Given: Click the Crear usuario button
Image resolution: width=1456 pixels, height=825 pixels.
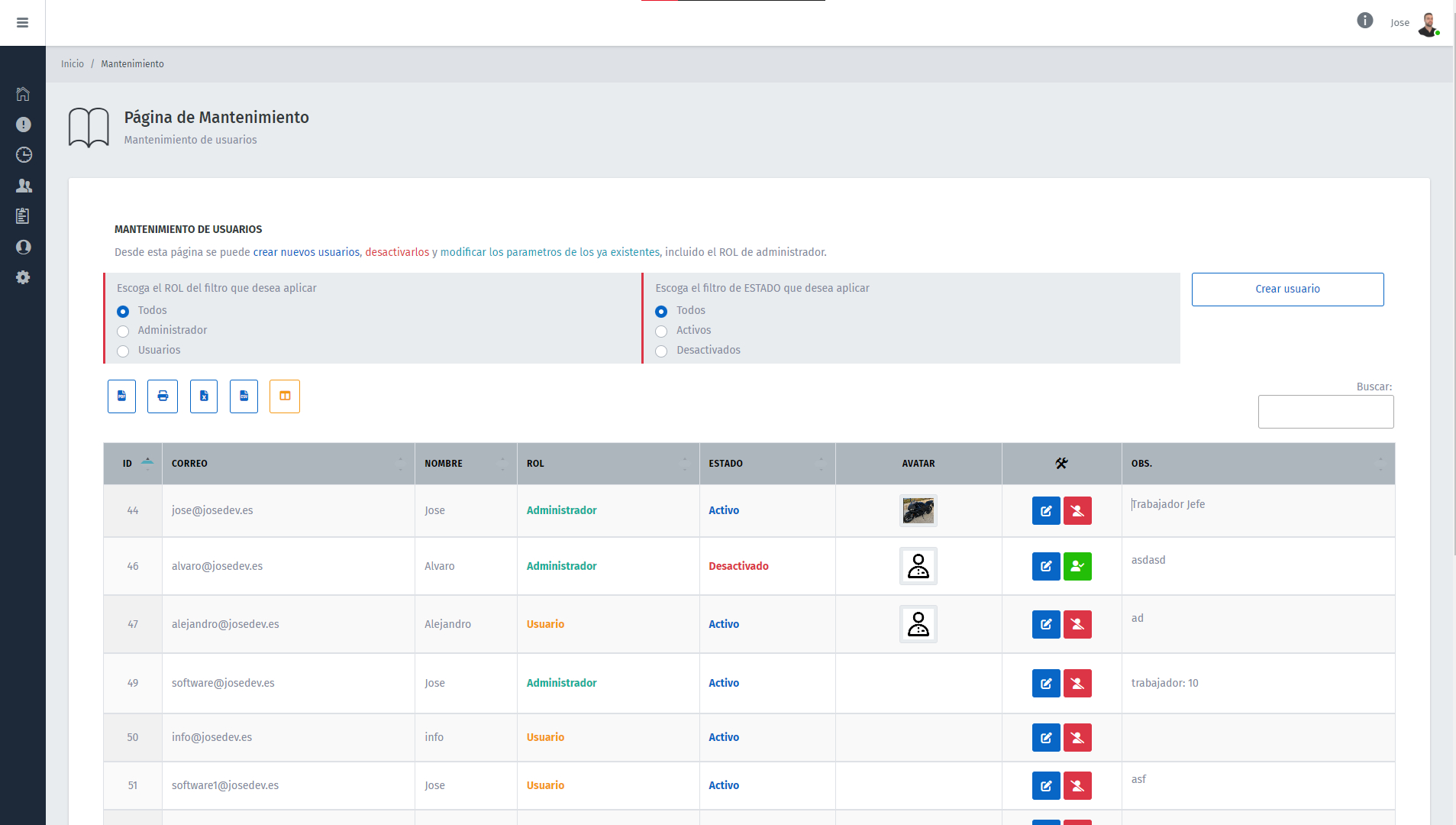Looking at the screenshot, I should point(1287,290).
